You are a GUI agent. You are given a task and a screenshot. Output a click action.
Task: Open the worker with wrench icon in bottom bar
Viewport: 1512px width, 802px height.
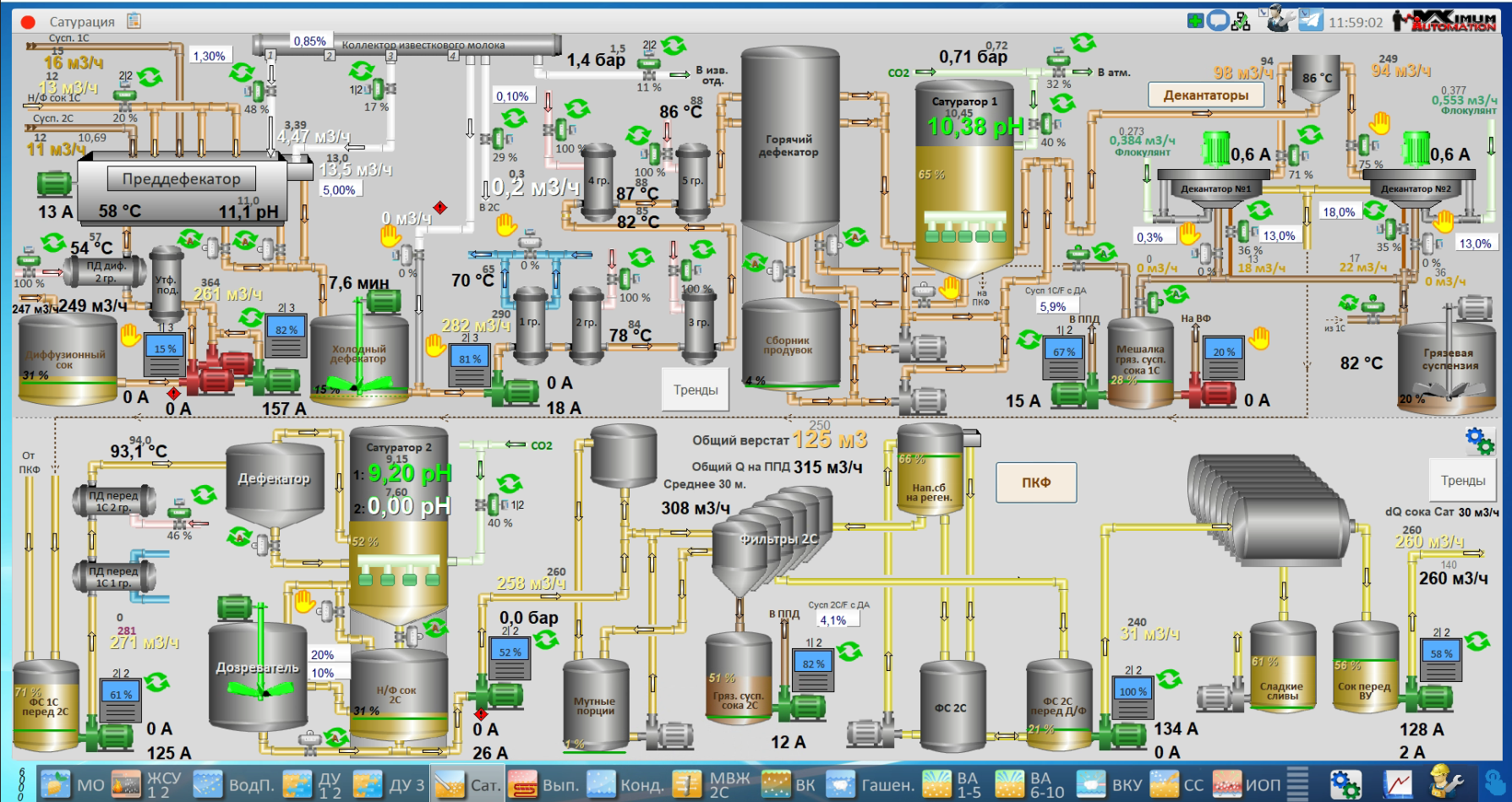coord(1445,783)
